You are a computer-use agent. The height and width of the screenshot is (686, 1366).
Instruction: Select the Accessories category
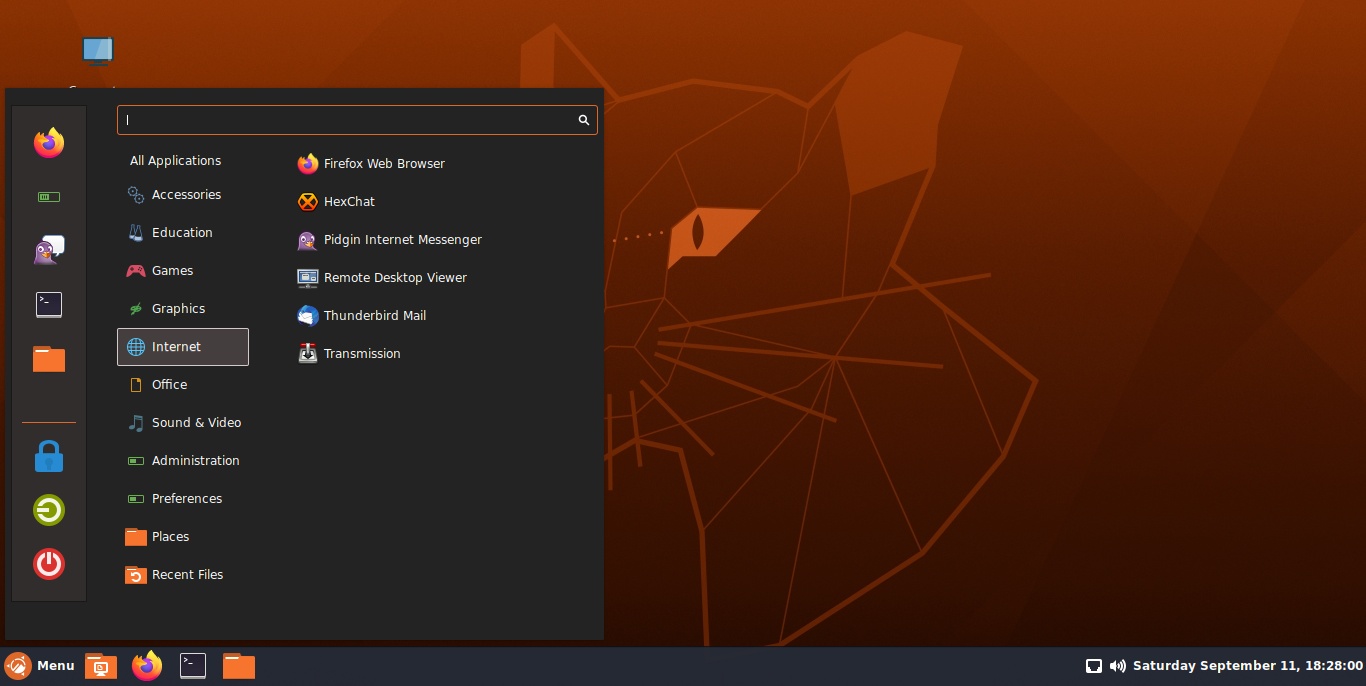point(185,195)
